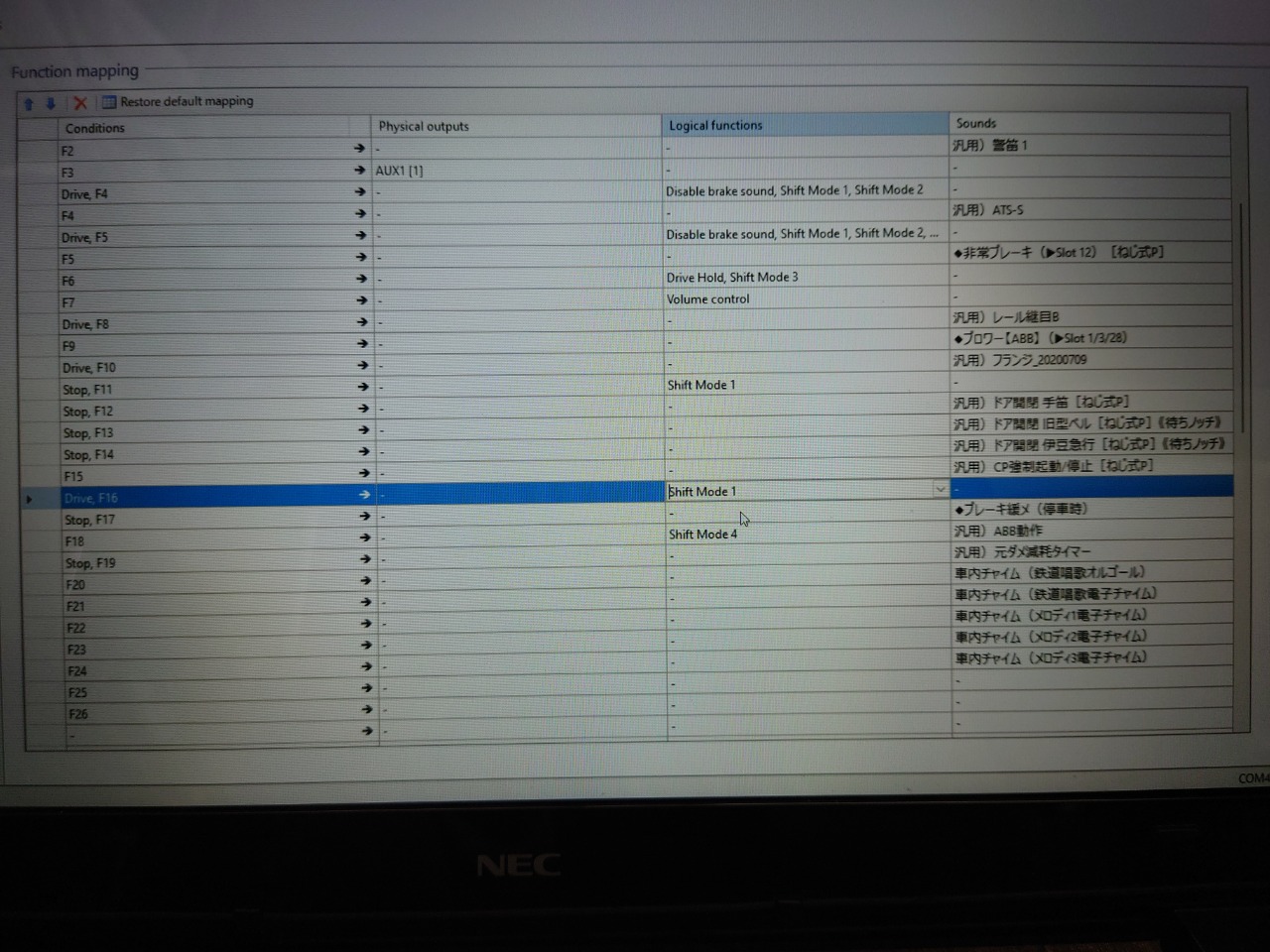Image resolution: width=1270 pixels, height=952 pixels.
Task: Click the '汎用）ATS-S' sound cell
Action: [1090, 210]
